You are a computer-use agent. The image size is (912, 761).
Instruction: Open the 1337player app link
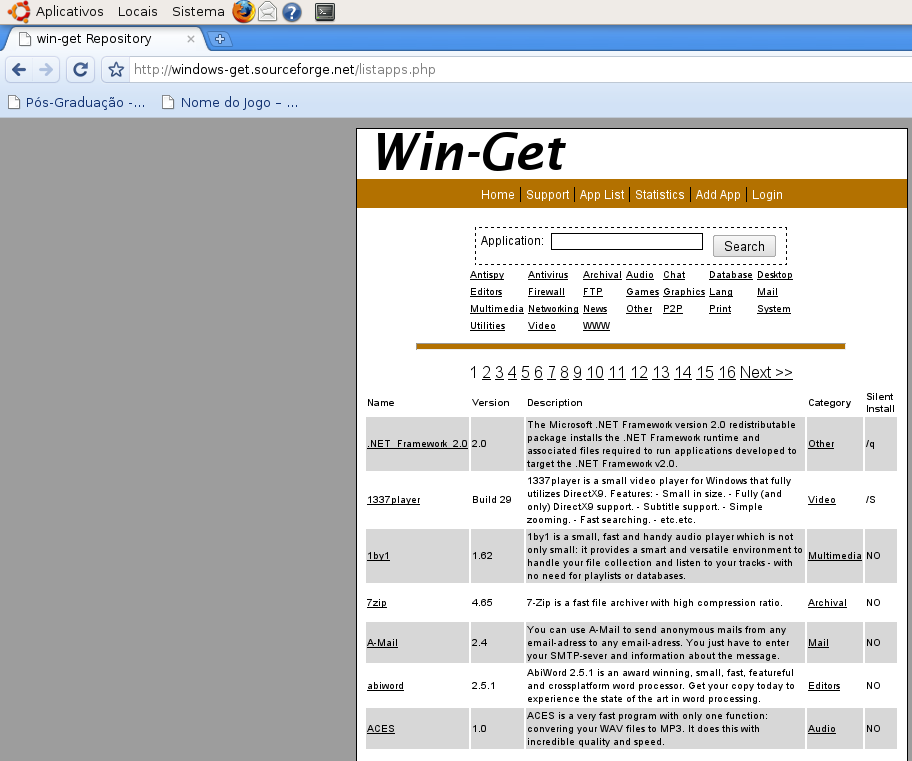pyautogui.click(x=393, y=500)
